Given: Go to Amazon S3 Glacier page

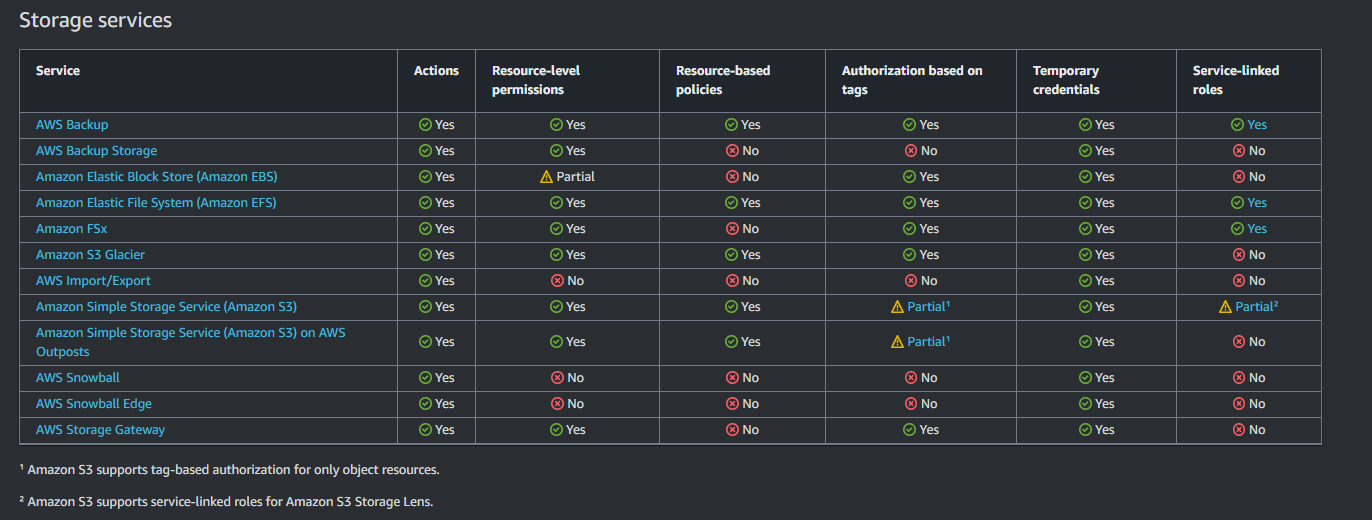Looking at the screenshot, I should coord(90,255).
